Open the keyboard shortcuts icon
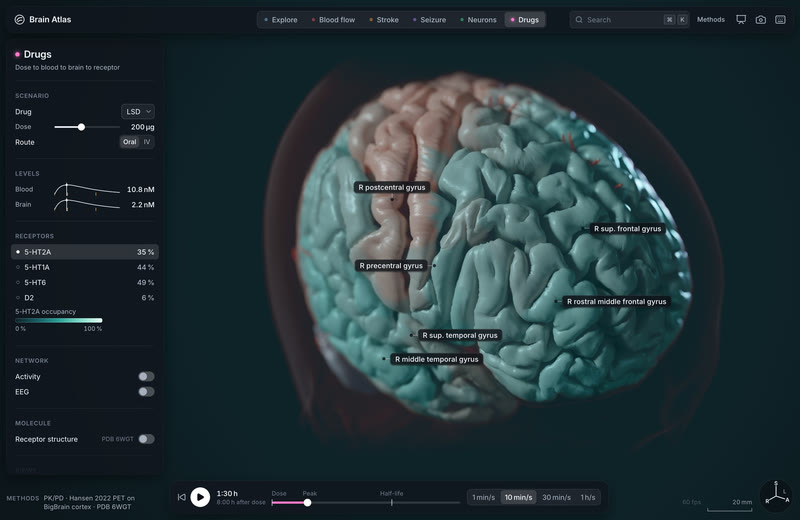Viewport: 800px width, 520px height. coord(780,19)
